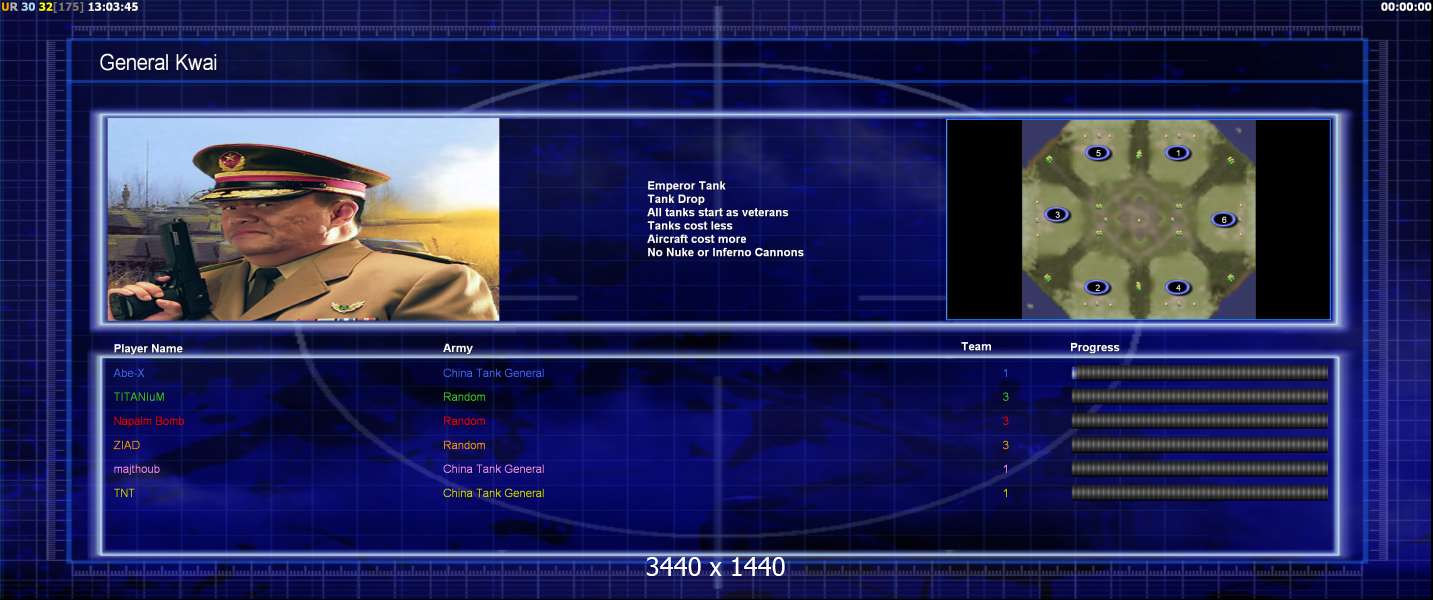1433x600 pixels.
Task: Click the Progress column header
Action: [x=1095, y=347]
